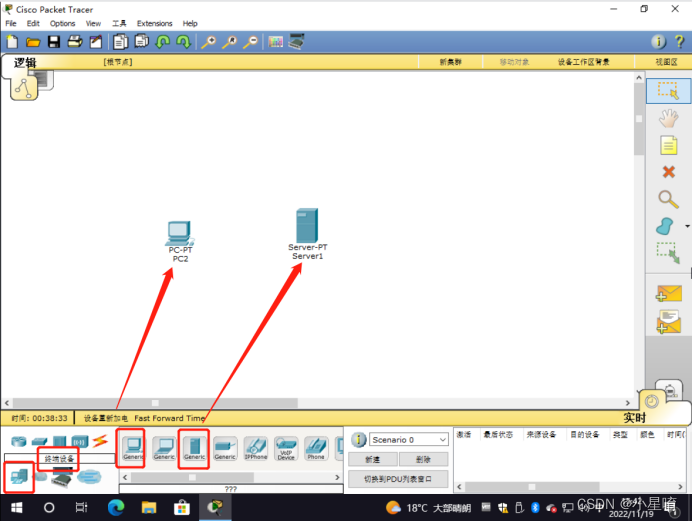The width and height of the screenshot is (693, 521).
Task: Select the Switches device category
Action: pos(39,441)
